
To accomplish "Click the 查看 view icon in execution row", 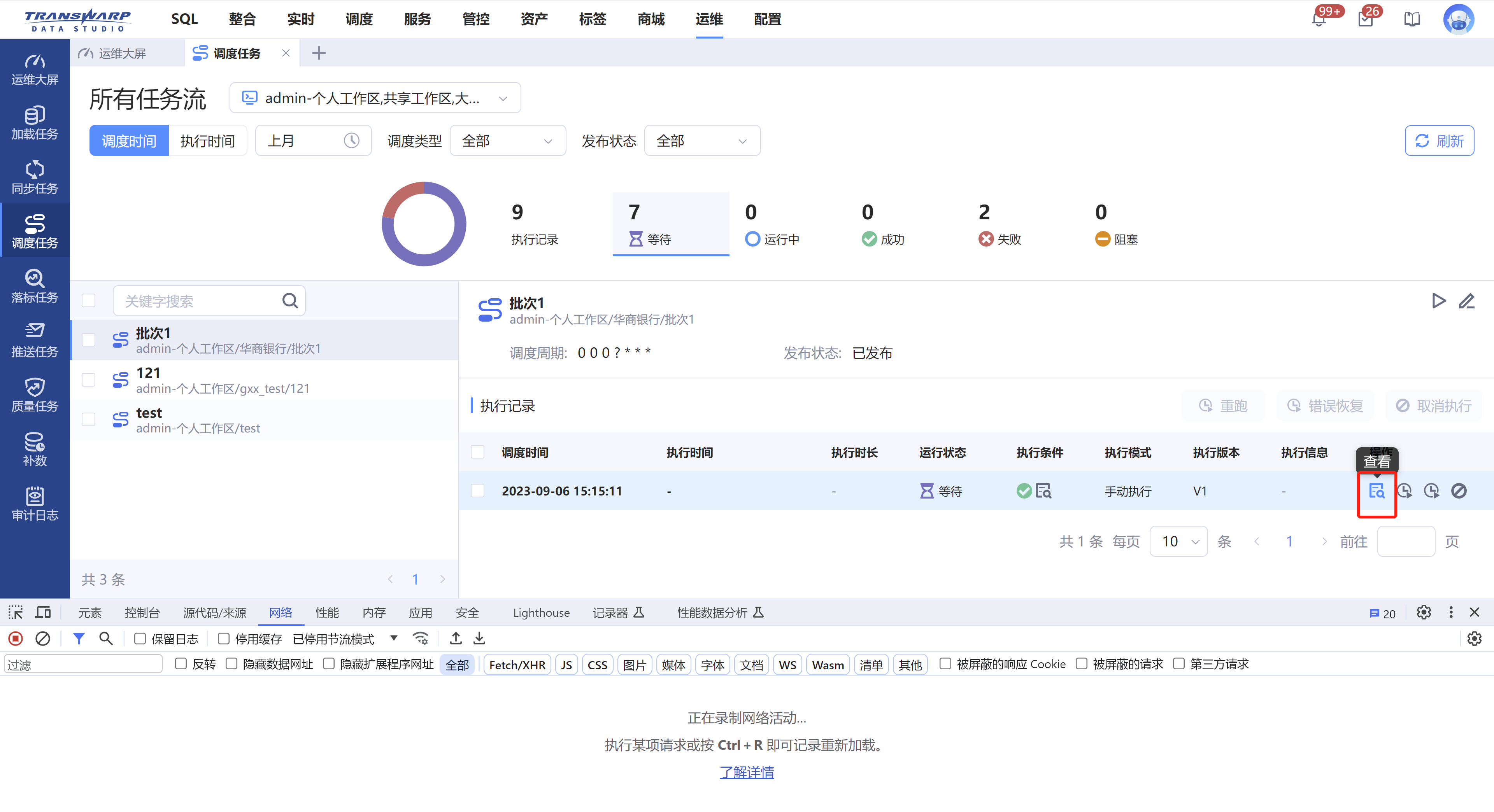I will 1376,491.
